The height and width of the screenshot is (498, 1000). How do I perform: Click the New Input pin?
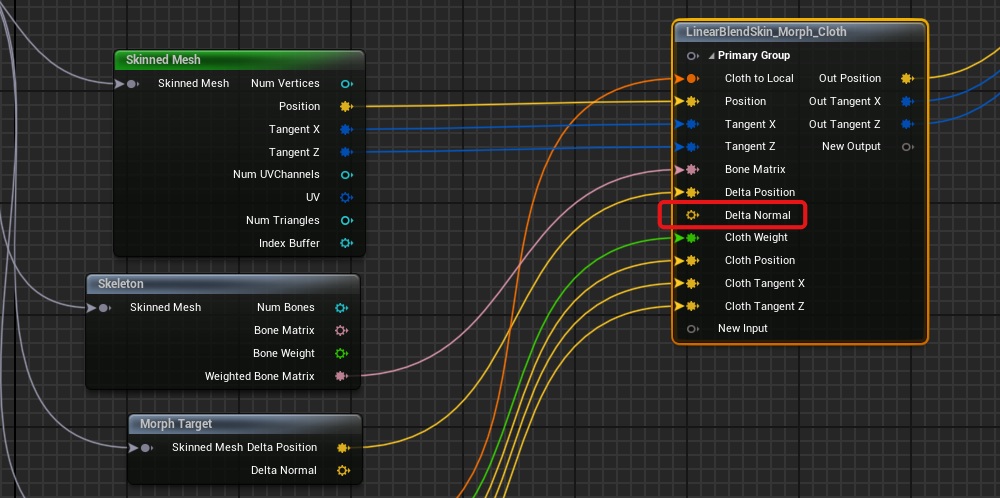click(x=692, y=329)
